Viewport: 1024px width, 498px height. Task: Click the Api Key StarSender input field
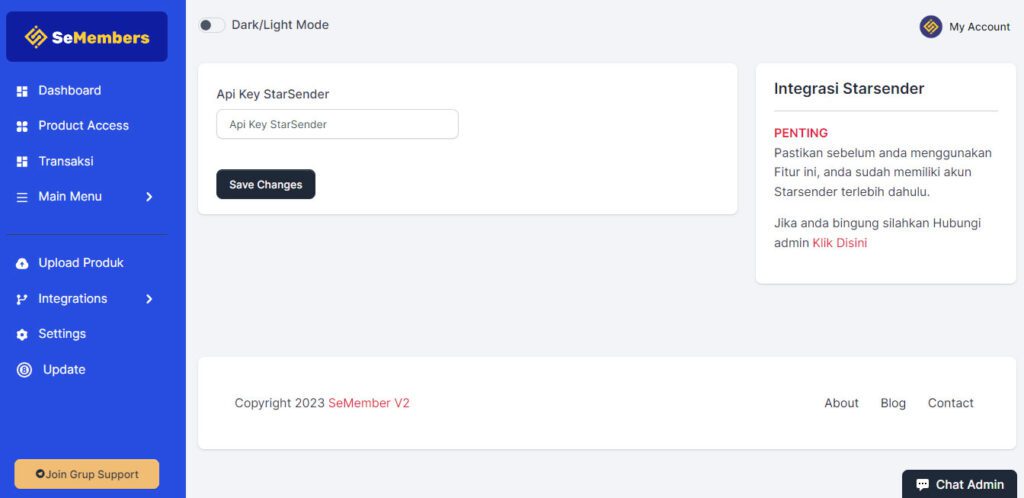point(337,124)
